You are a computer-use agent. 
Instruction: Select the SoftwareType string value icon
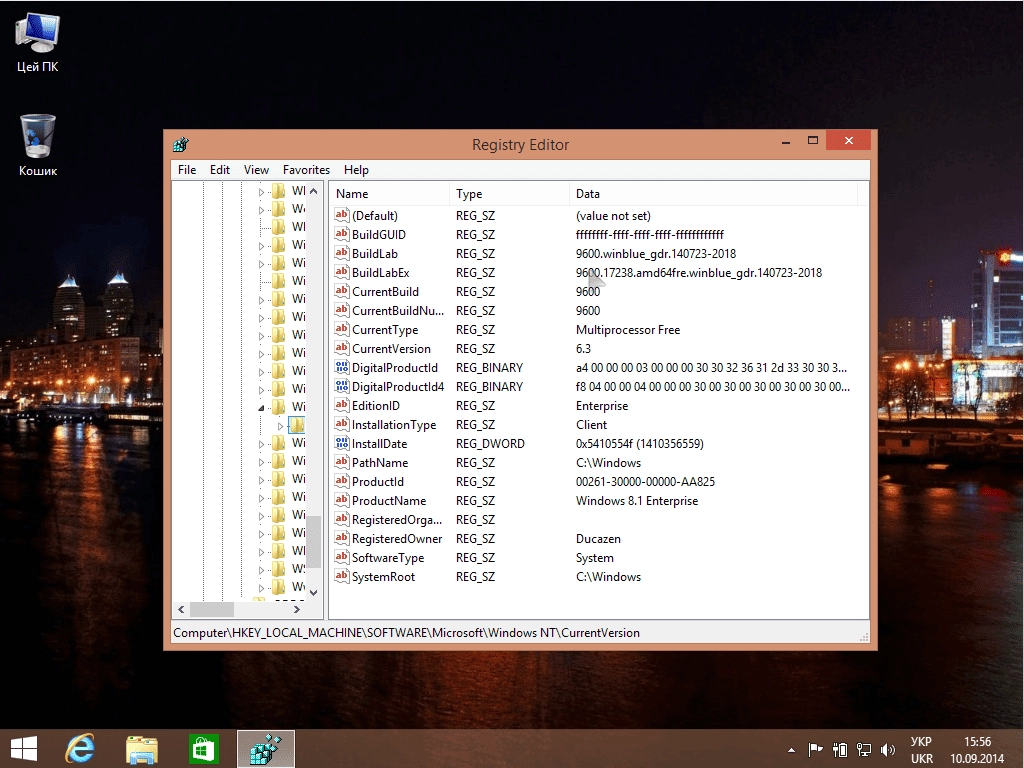[x=342, y=557]
